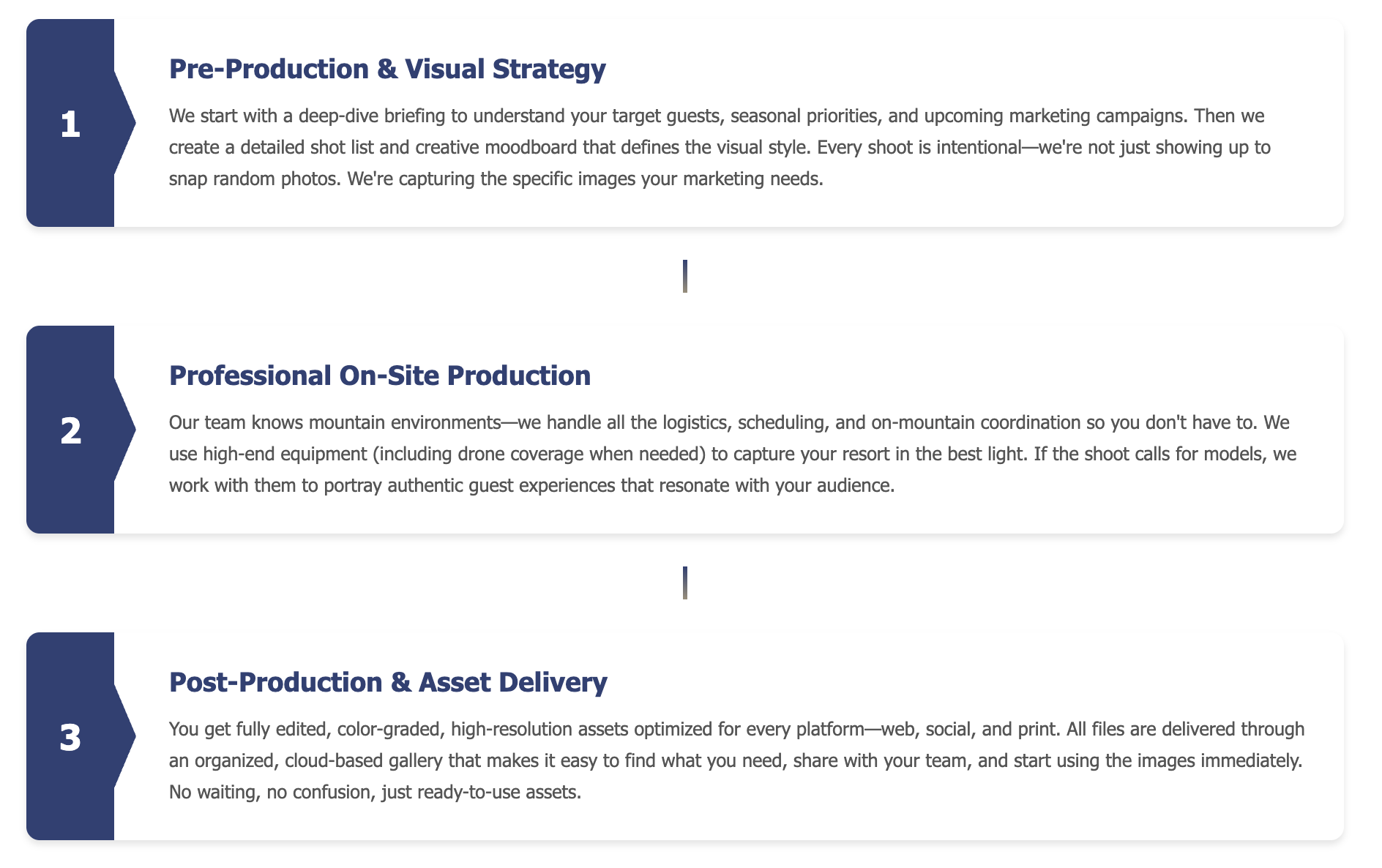Click the step 3 number badge

pyautogui.click(x=70, y=737)
